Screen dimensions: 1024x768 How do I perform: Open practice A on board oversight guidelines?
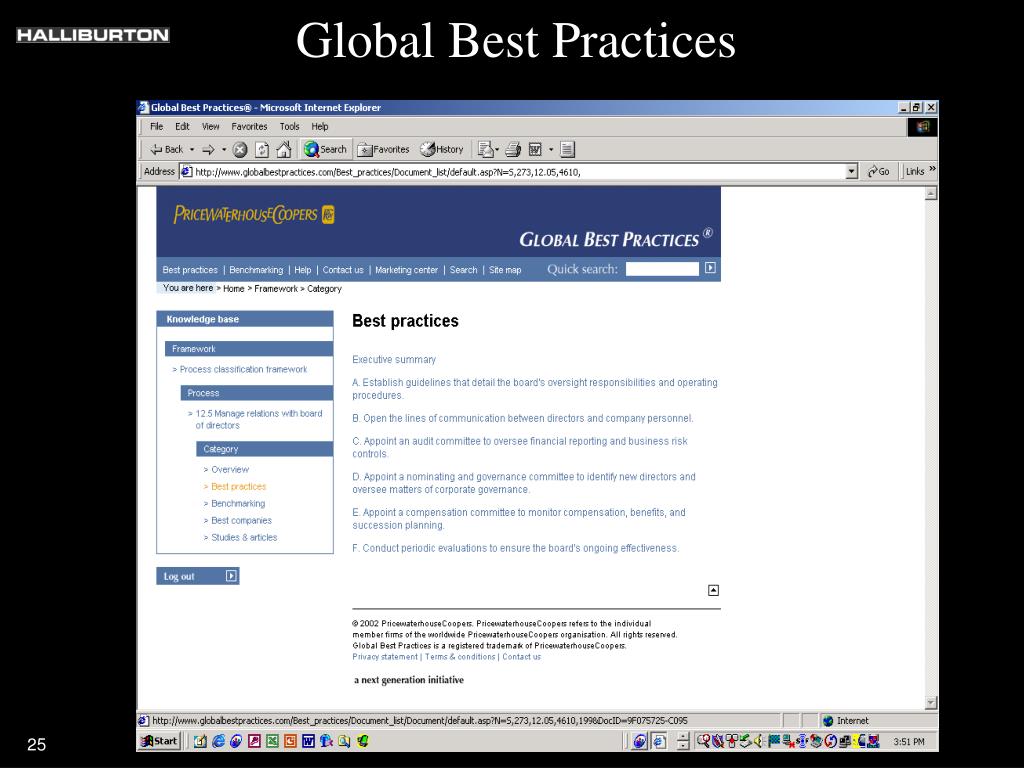tap(535, 389)
